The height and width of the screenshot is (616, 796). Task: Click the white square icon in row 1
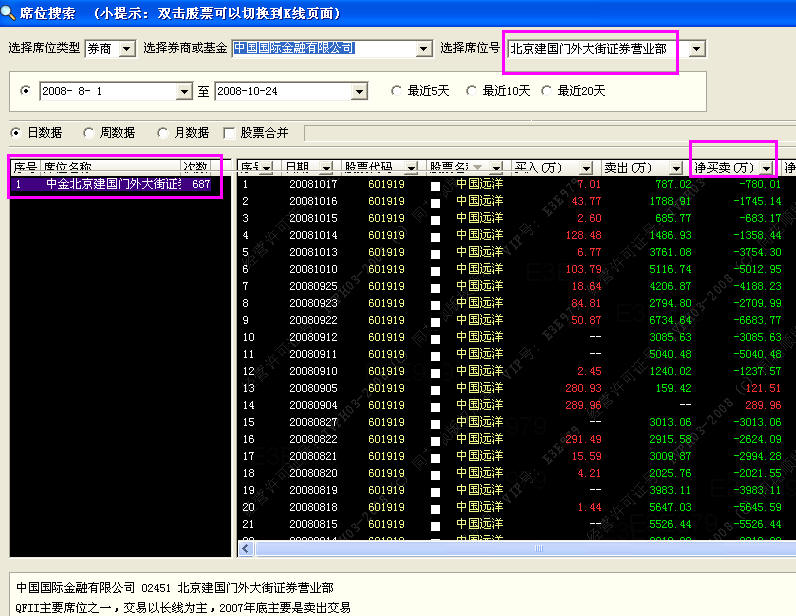435,185
